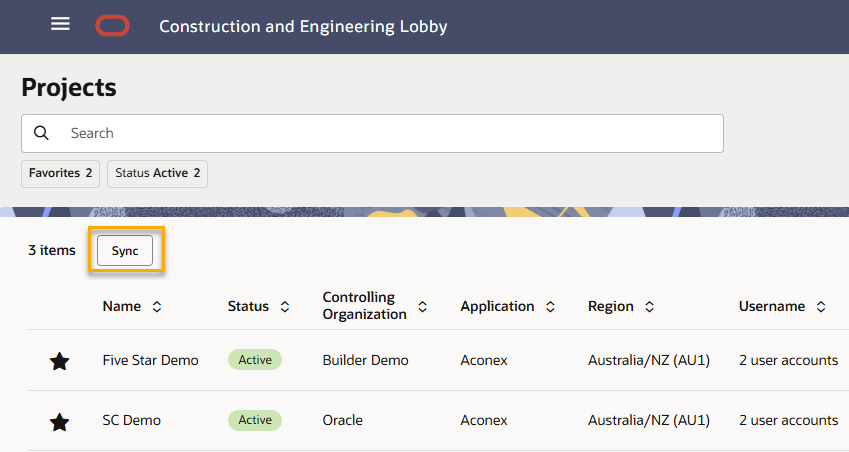This screenshot has height=452, width=849.
Task: Toggle favorite star for SC Demo
Action: click(x=59, y=422)
